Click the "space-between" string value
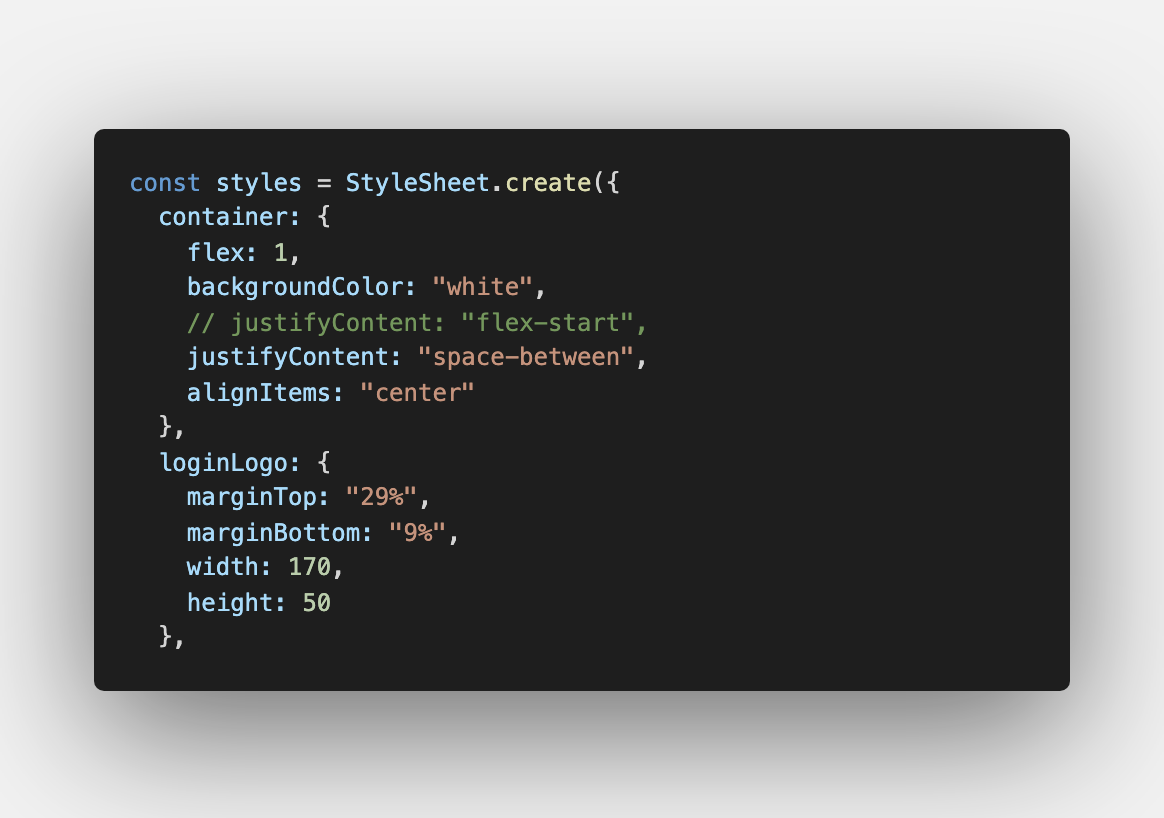The image size is (1164, 818). [x=526, y=357]
